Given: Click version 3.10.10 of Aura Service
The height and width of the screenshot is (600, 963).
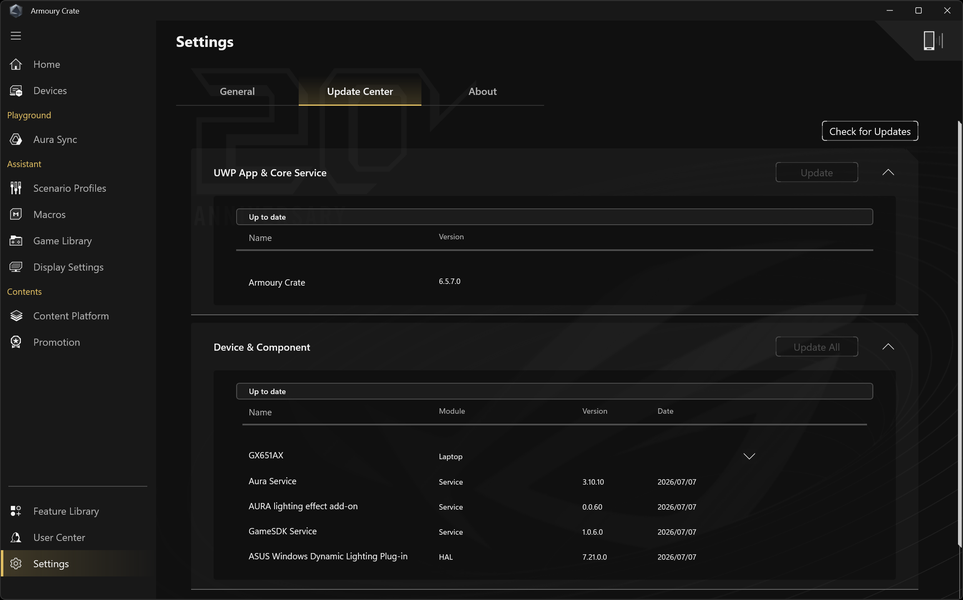Looking at the screenshot, I should 593,482.
